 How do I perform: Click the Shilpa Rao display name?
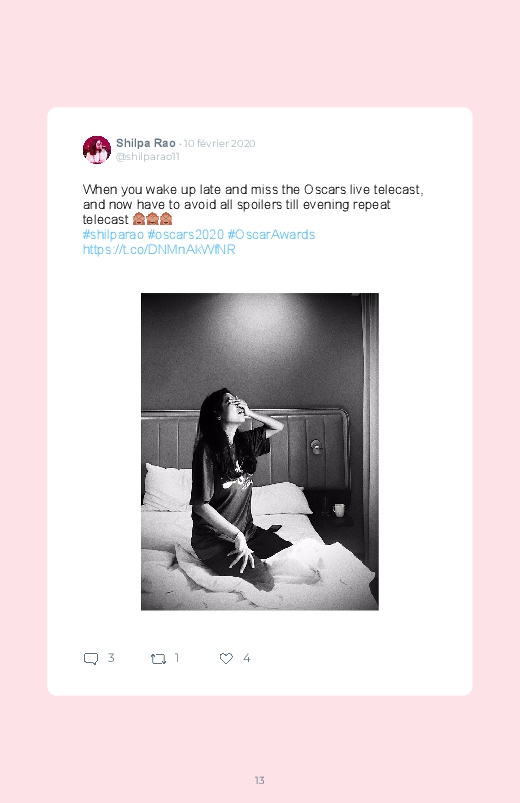point(146,143)
